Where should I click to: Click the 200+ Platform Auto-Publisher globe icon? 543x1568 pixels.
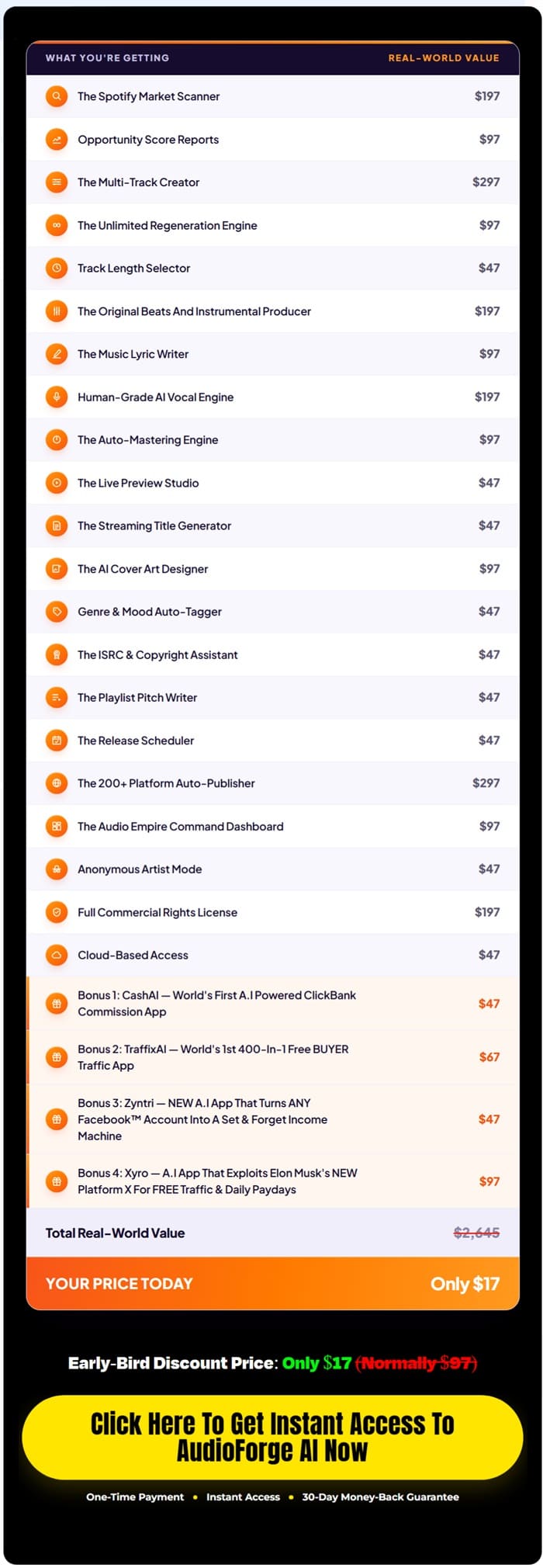[57, 783]
